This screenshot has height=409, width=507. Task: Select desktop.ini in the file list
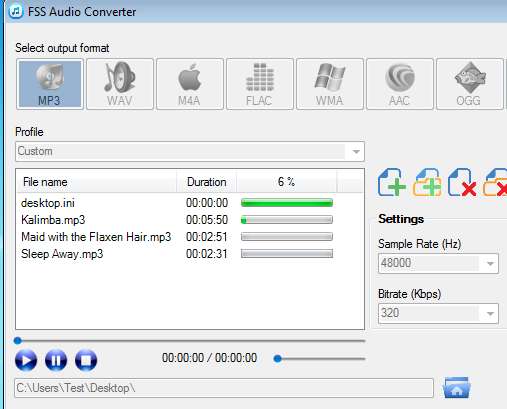pos(48,203)
